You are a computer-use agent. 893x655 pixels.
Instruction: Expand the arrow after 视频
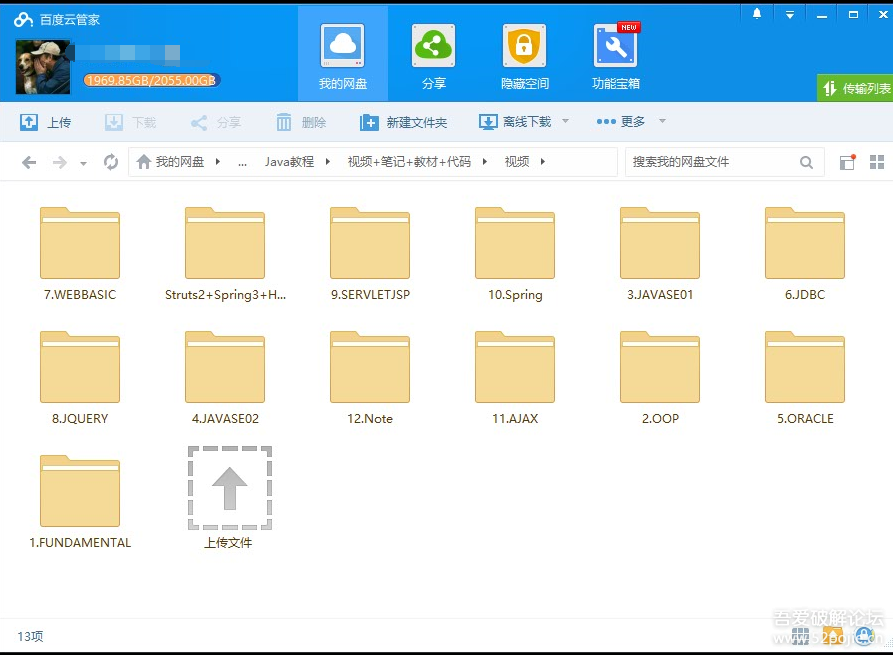coord(543,162)
